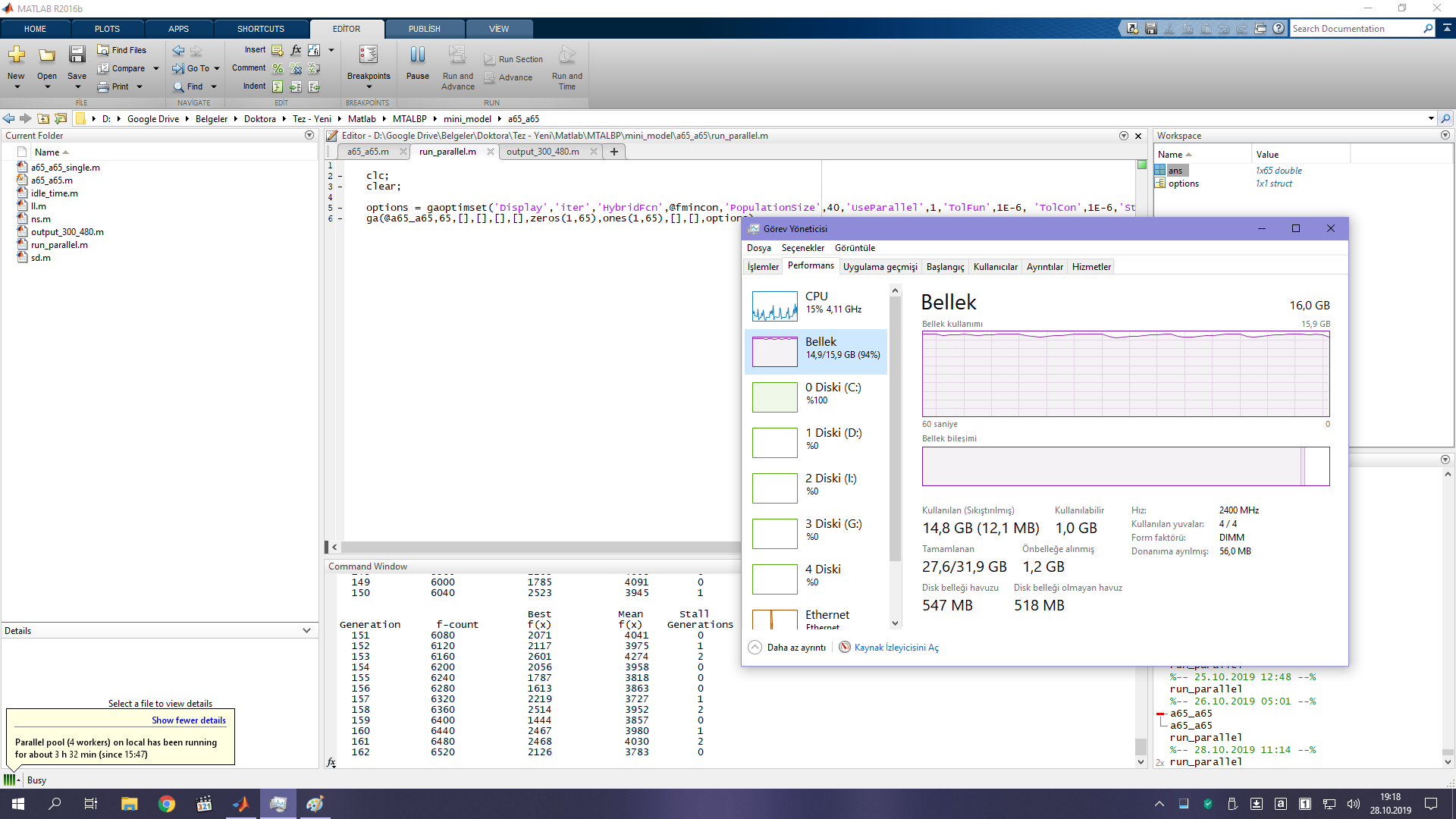
Task: Click the new editor tab plus button
Action: [614, 152]
